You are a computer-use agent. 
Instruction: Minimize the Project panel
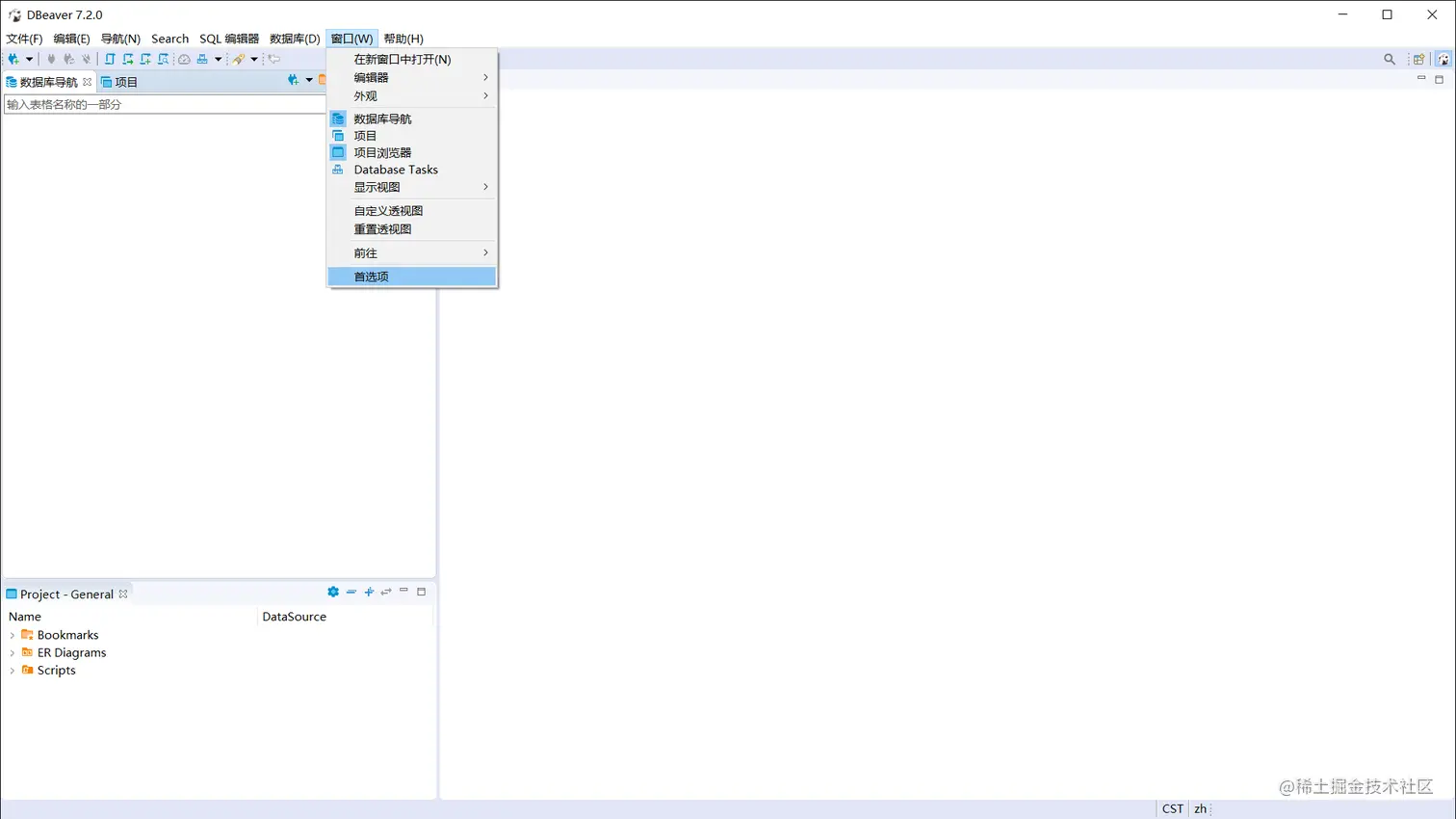click(x=403, y=591)
